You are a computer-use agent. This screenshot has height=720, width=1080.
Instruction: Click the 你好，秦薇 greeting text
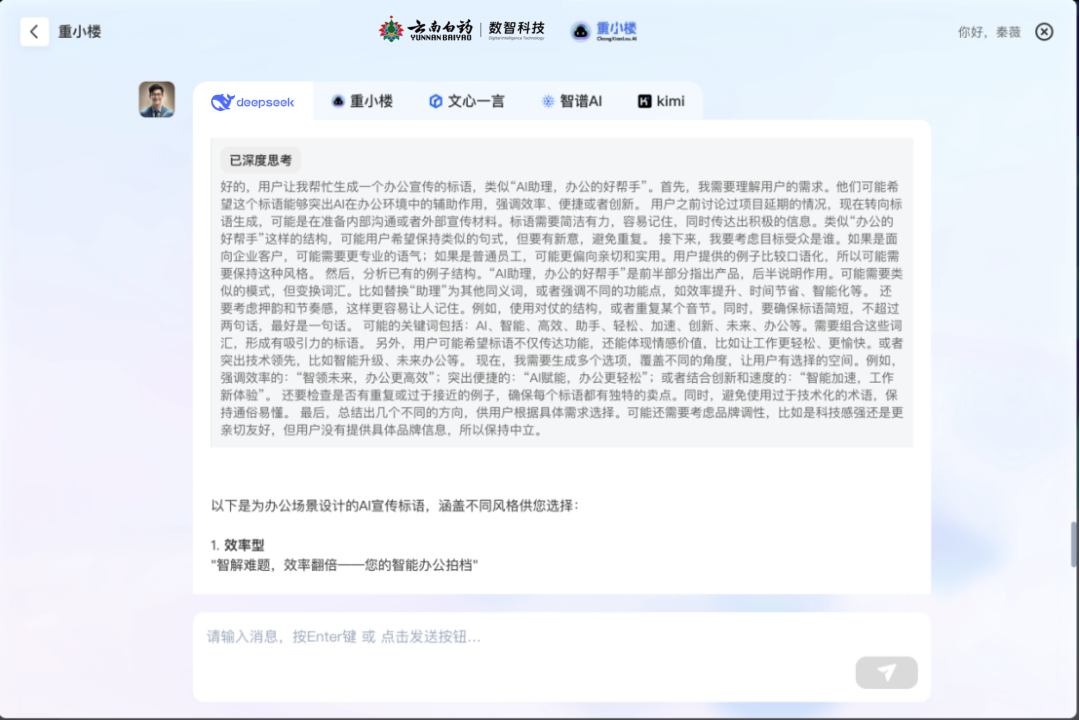(988, 32)
